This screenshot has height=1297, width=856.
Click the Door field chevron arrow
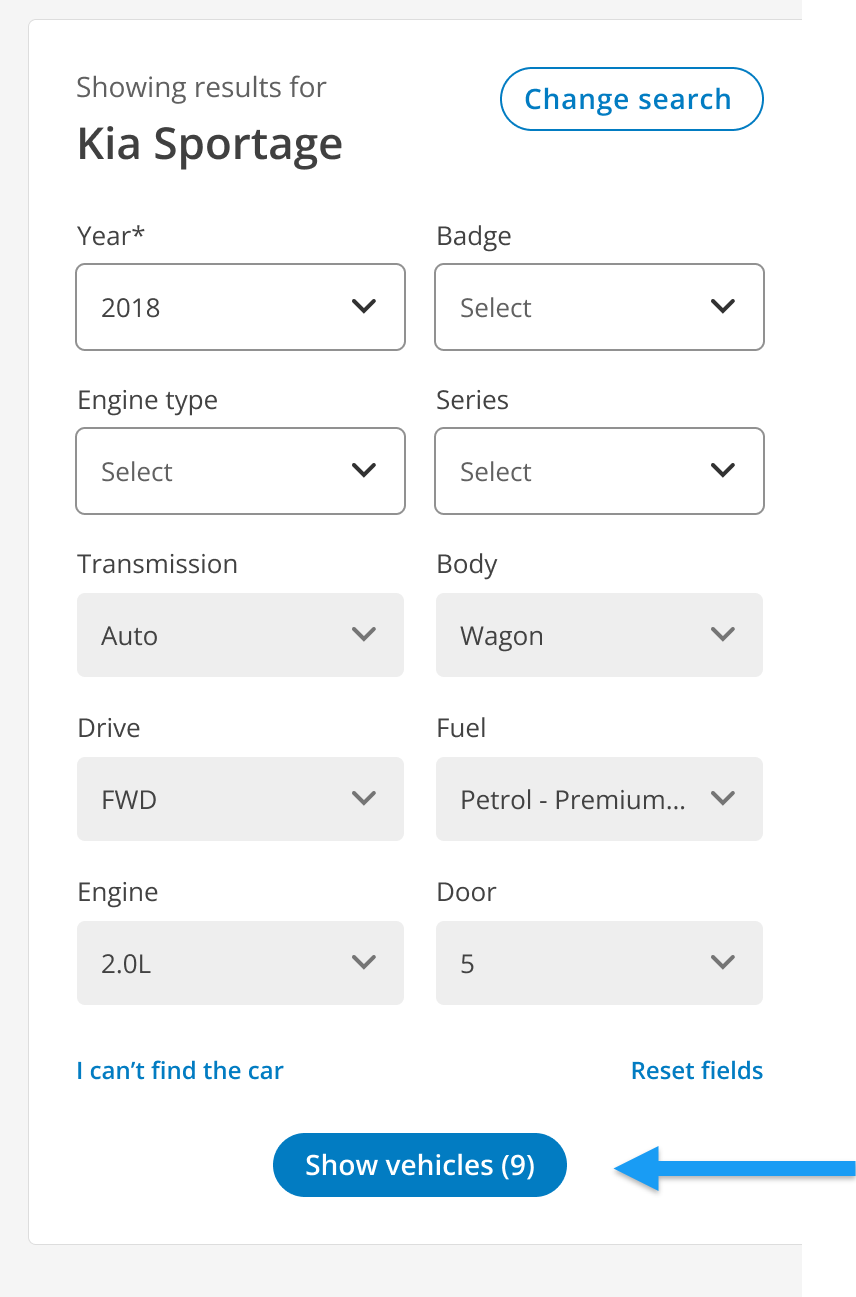point(723,962)
